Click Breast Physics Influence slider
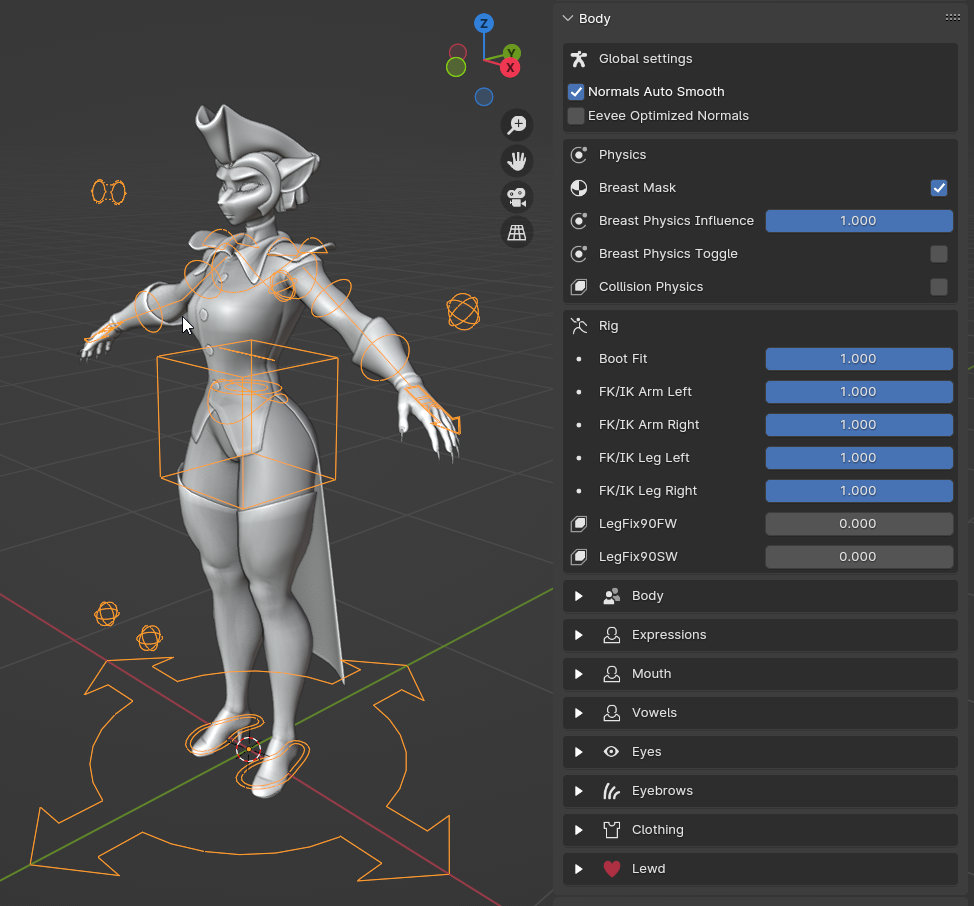The image size is (974, 906). [x=859, y=221]
